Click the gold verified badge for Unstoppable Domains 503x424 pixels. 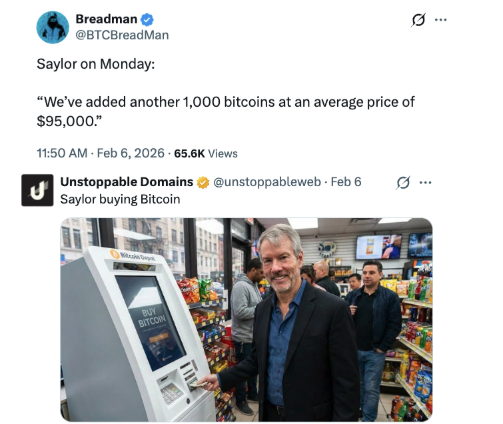203,182
